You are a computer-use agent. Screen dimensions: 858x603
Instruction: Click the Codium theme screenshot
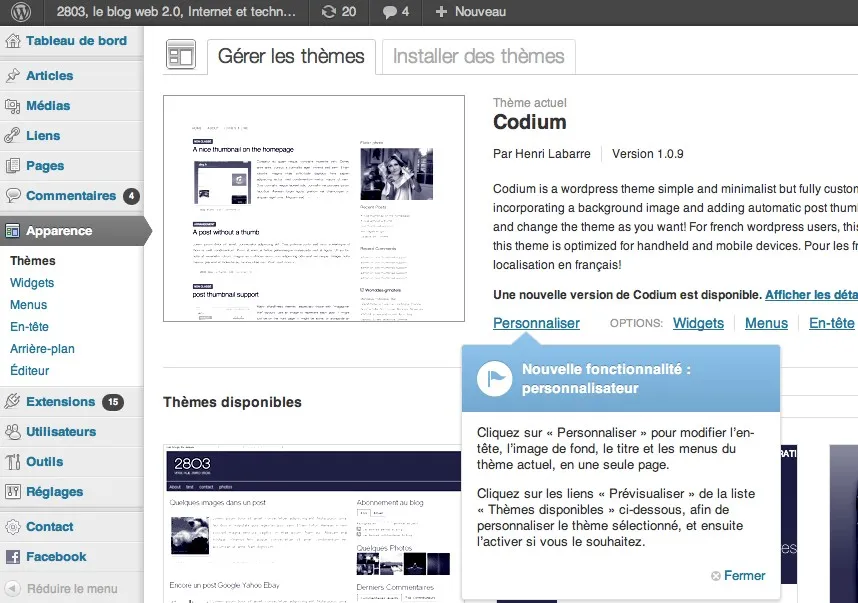[314, 208]
